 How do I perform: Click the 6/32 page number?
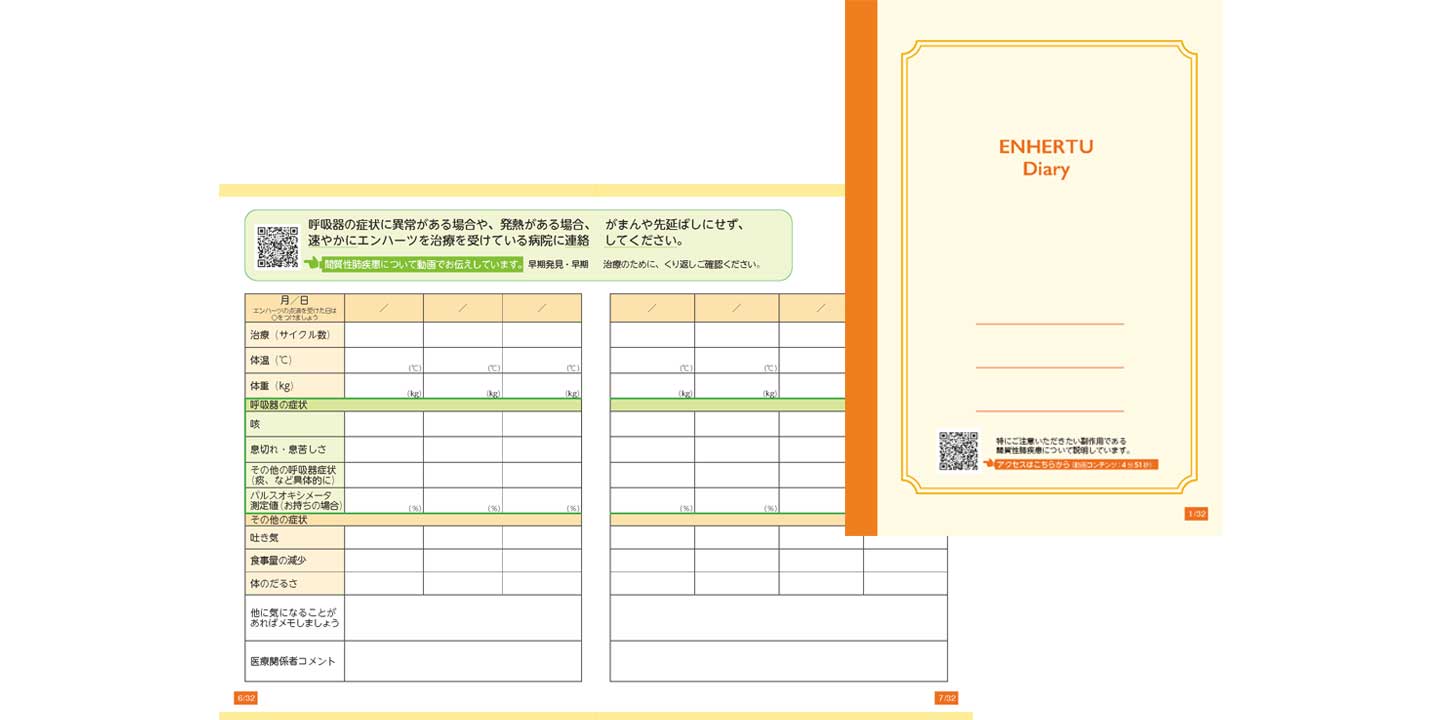pyautogui.click(x=246, y=698)
